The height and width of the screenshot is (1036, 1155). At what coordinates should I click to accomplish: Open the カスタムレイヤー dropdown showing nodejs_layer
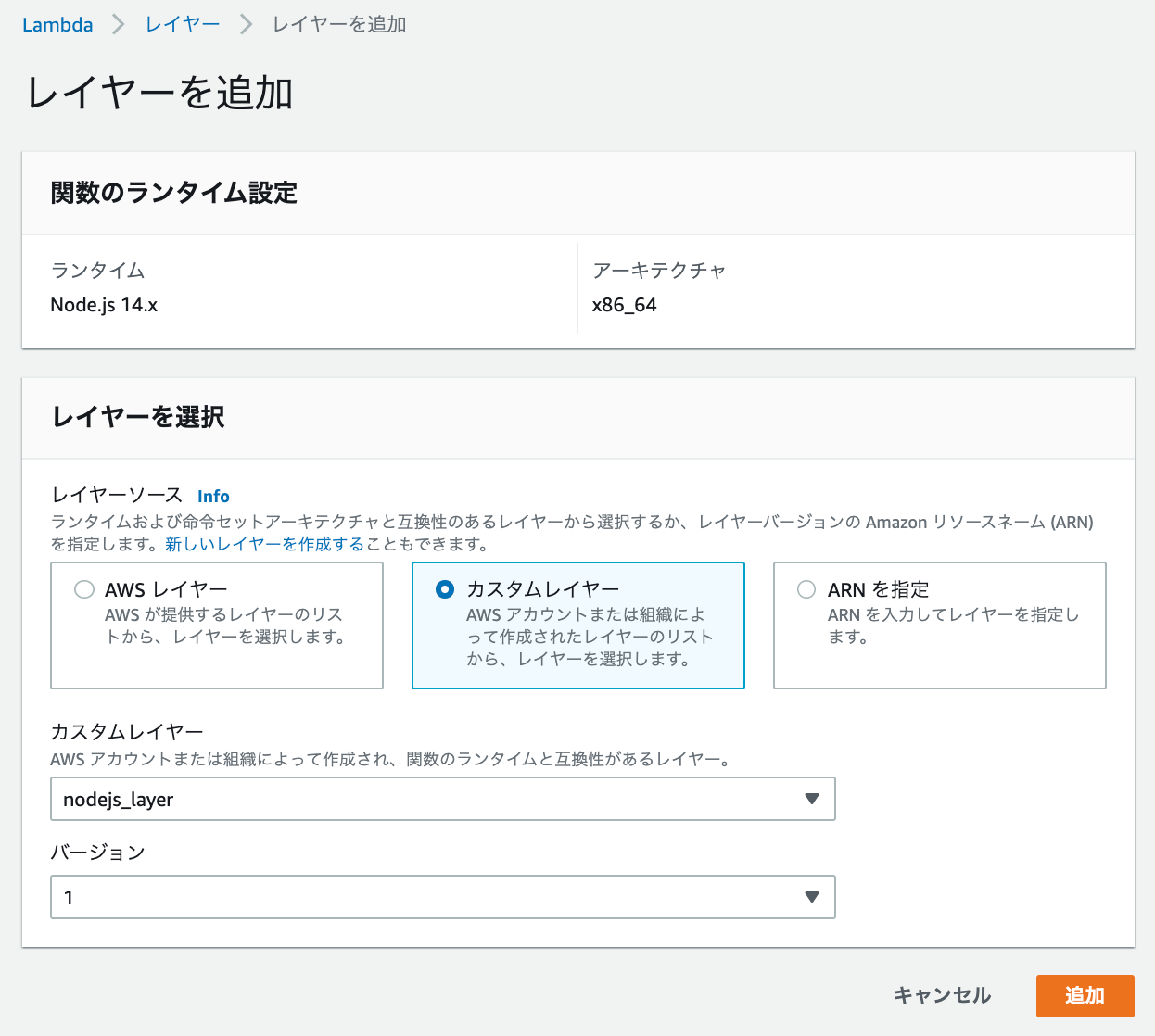(442, 799)
